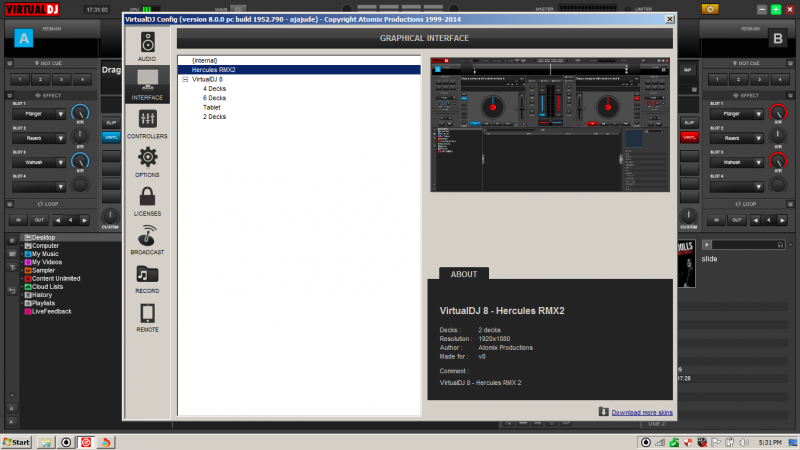Open the Options gear section
Viewport: 800px width, 450px height.
click(147, 162)
